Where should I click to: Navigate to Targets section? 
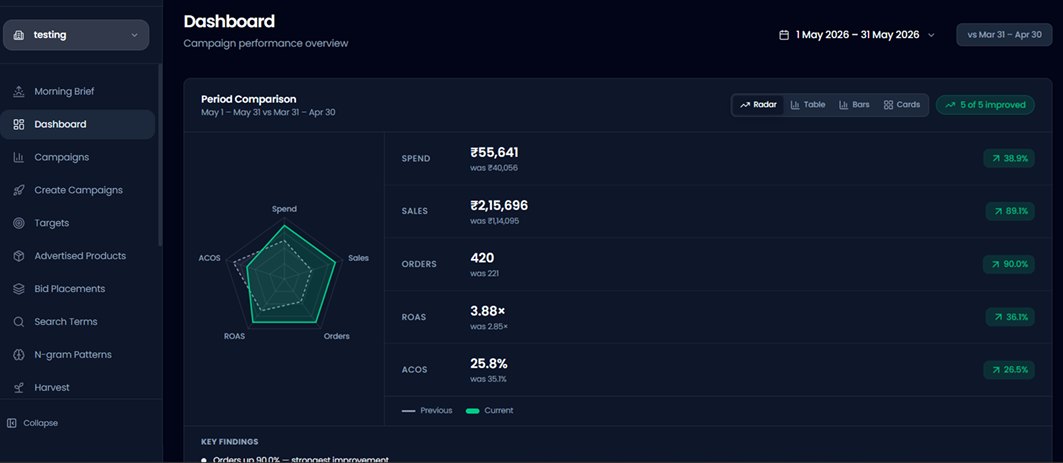point(78,223)
